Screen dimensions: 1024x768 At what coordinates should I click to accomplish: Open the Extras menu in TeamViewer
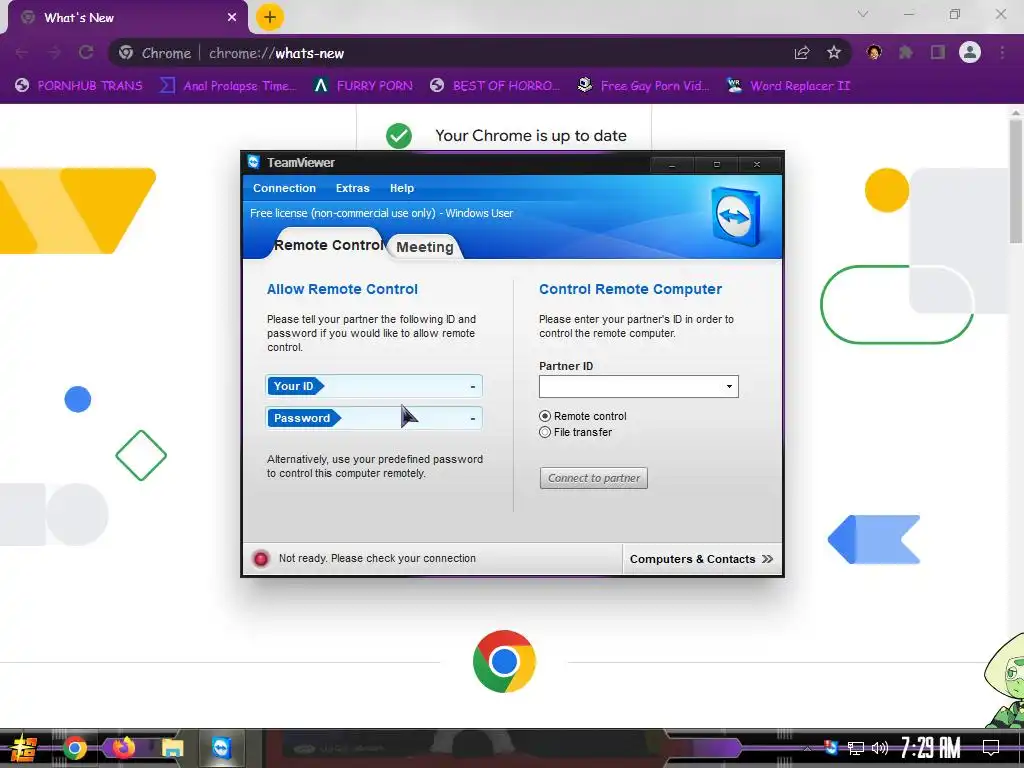point(353,188)
